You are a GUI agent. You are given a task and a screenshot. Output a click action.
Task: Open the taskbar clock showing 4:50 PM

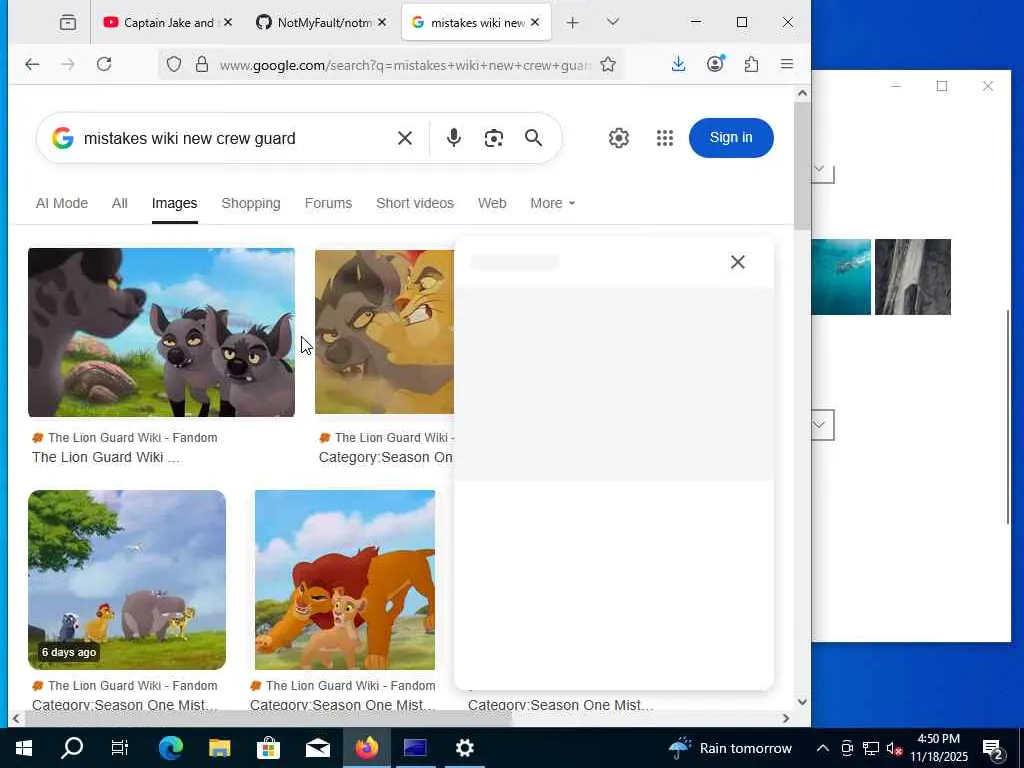[939, 748]
